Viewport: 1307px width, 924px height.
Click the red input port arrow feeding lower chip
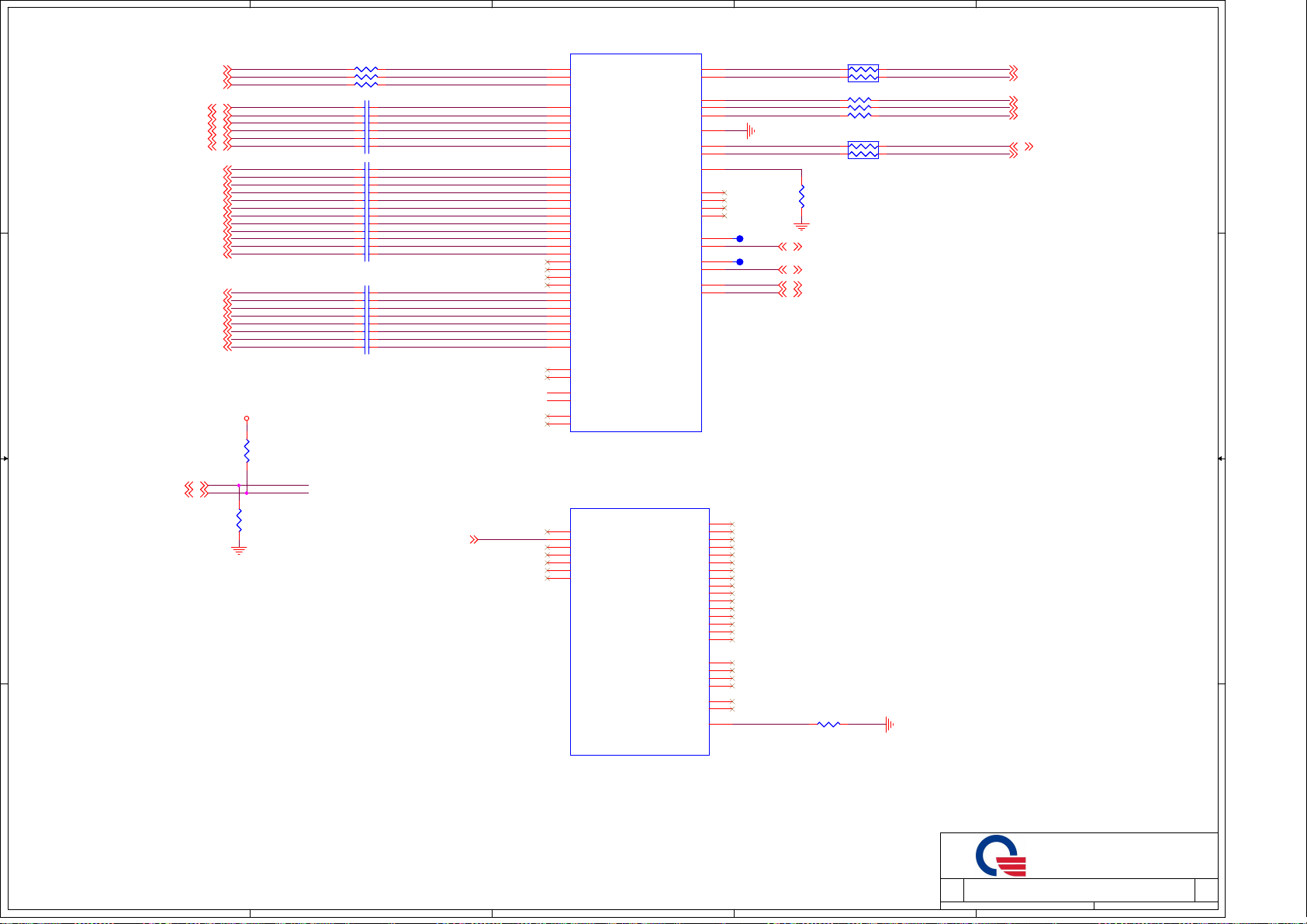(474, 539)
